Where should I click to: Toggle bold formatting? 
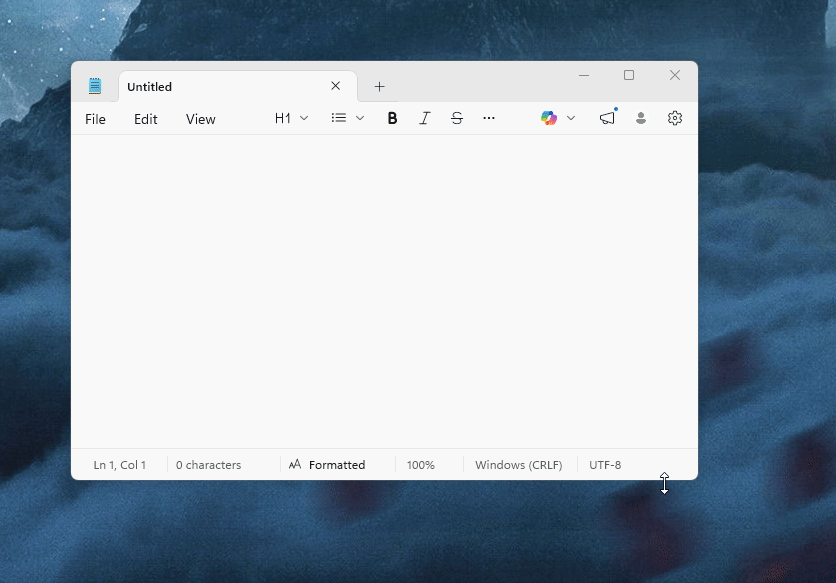coord(392,118)
